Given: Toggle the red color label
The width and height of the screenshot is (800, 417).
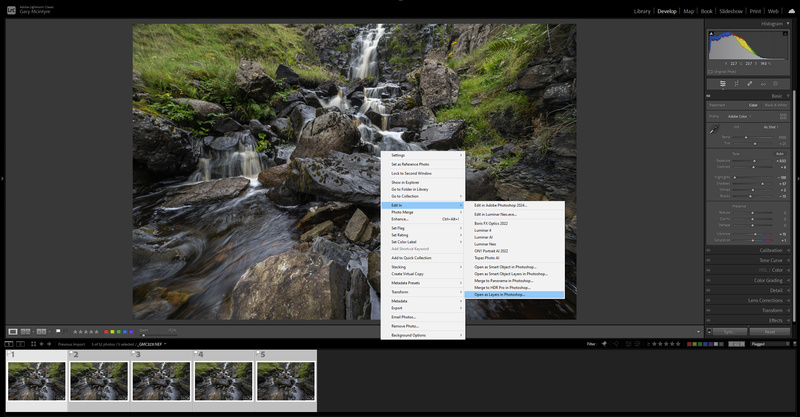Looking at the screenshot, I should coord(108,331).
